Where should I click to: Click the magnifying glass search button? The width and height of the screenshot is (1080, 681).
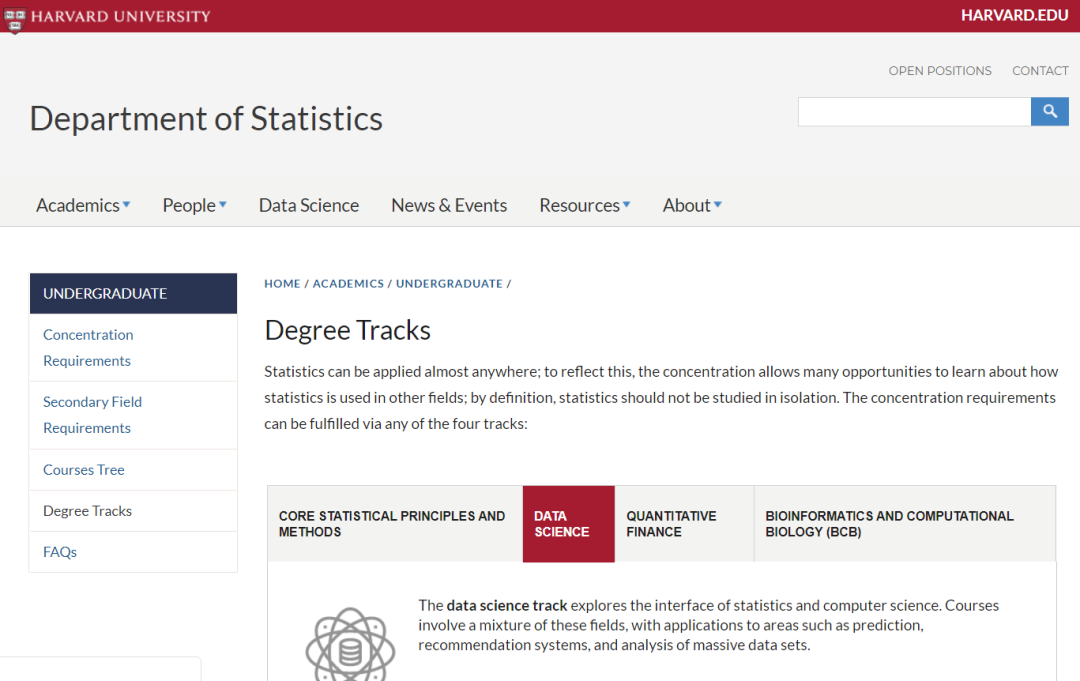click(1049, 112)
